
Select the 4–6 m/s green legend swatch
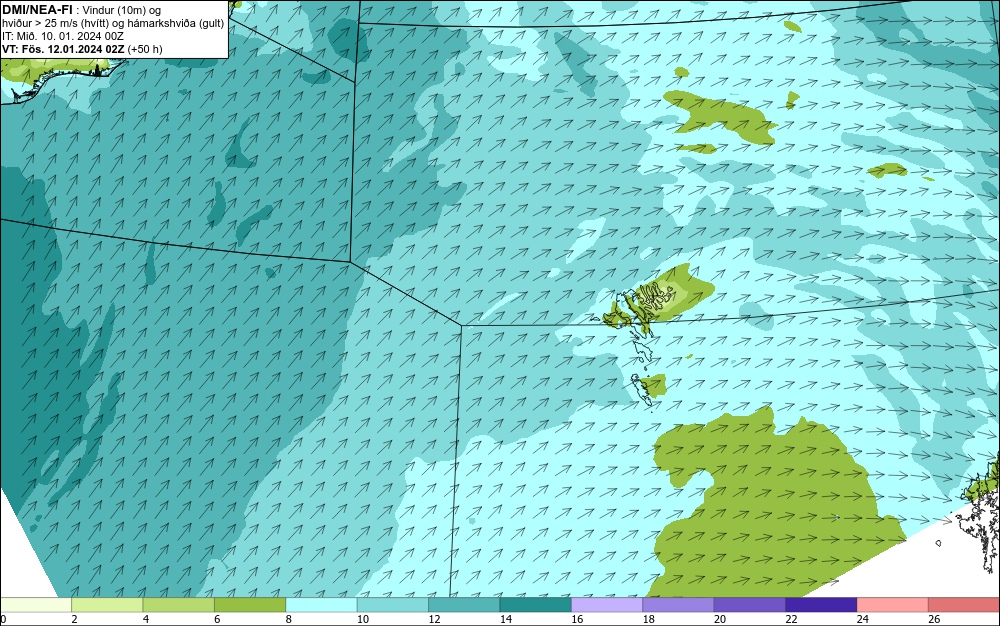179,605
